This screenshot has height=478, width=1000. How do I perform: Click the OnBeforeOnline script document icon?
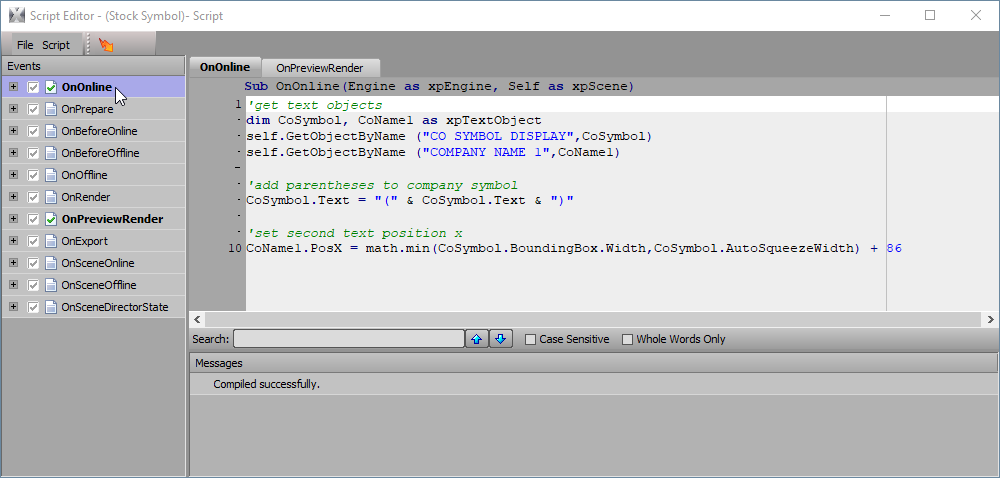coord(52,131)
